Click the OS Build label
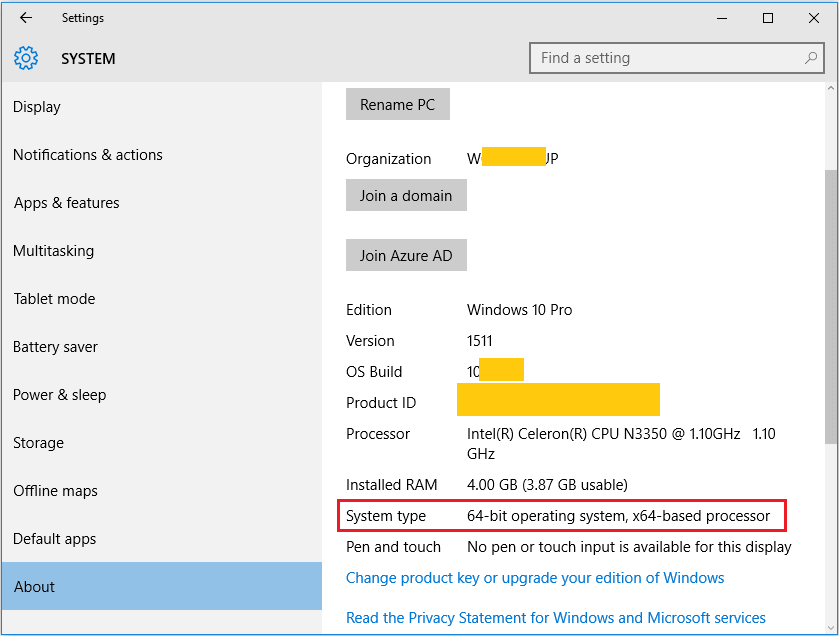839x636 pixels. pos(374,372)
